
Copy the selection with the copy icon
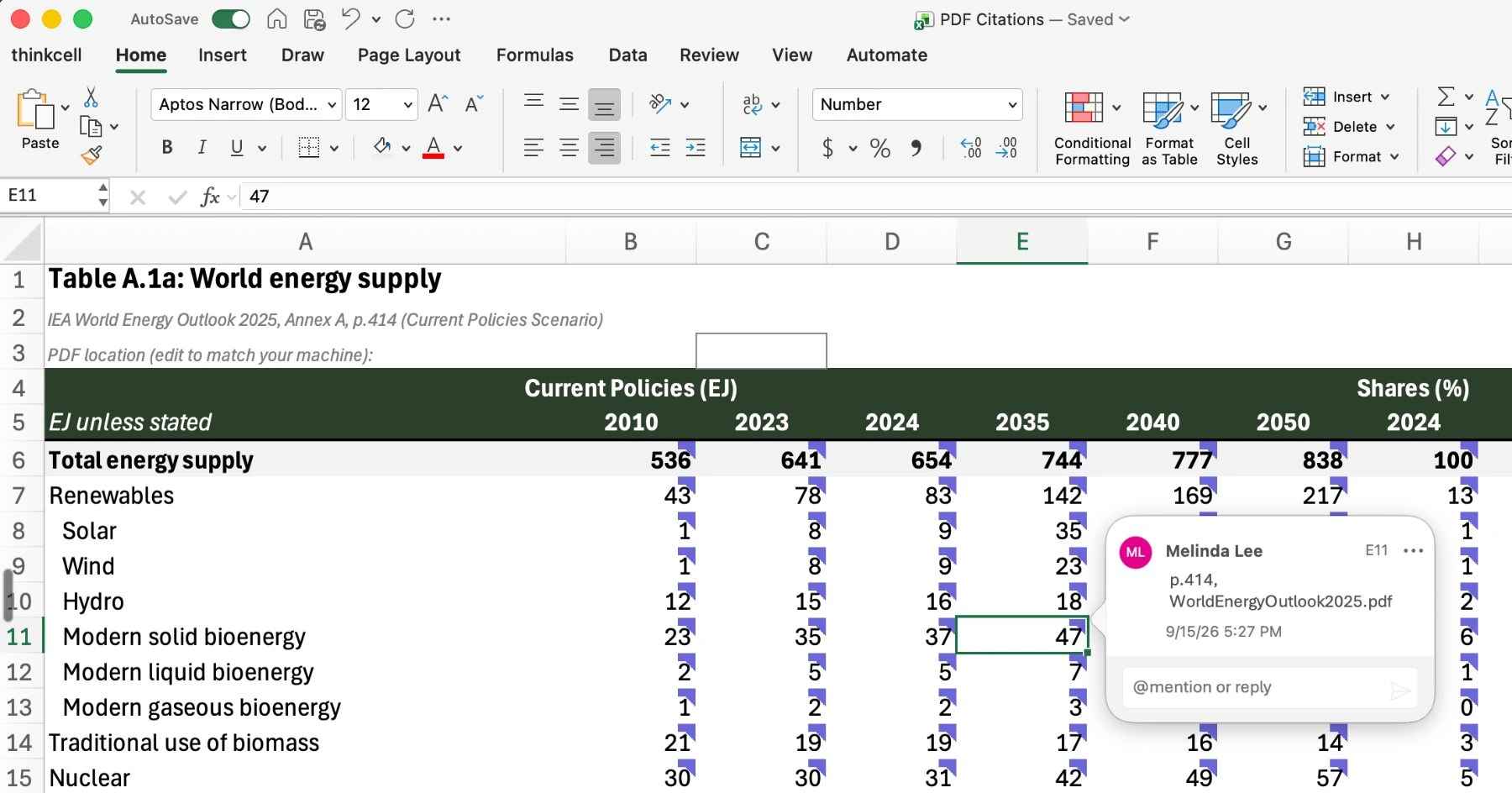pos(91,127)
